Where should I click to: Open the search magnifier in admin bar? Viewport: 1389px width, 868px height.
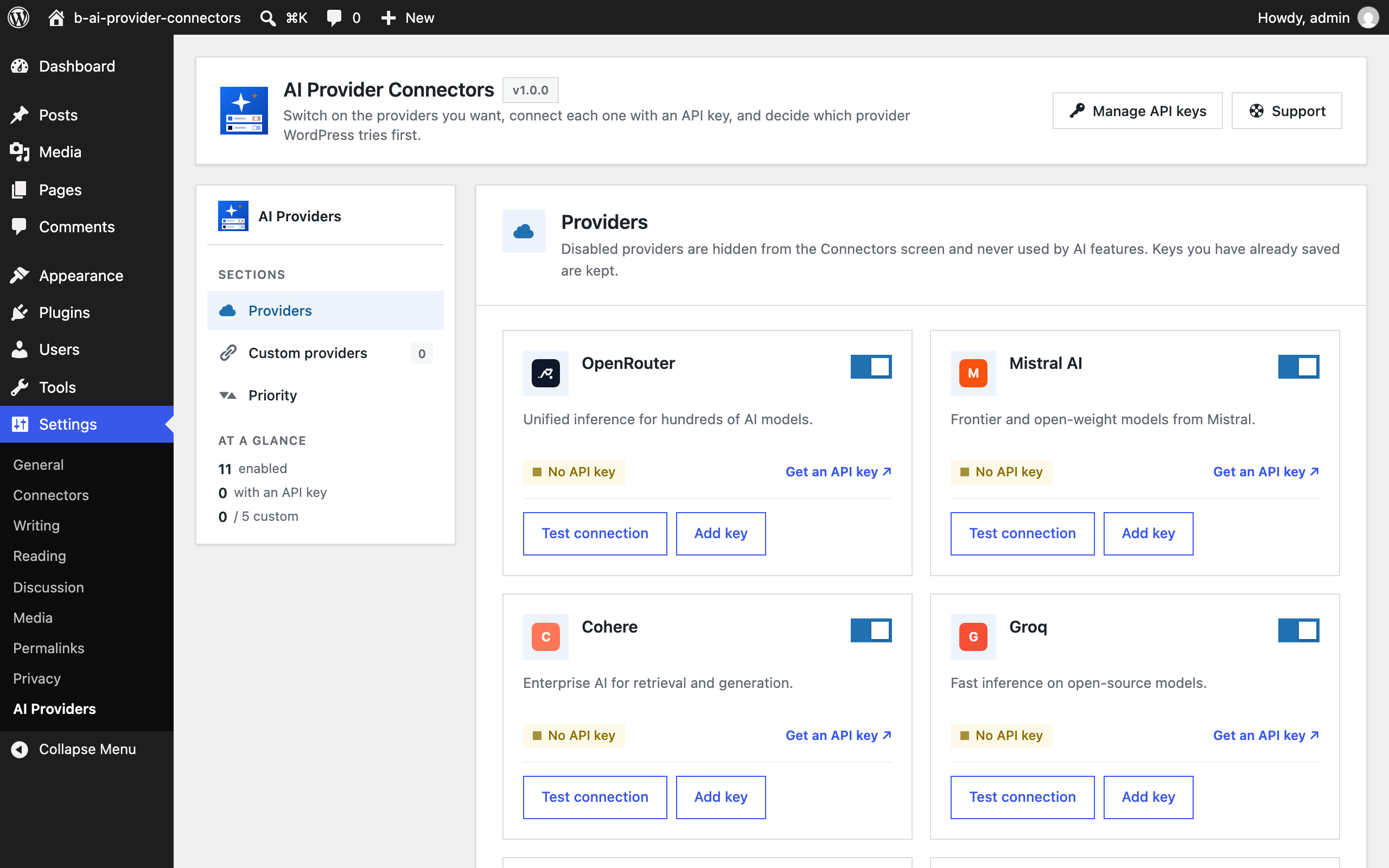coord(267,18)
